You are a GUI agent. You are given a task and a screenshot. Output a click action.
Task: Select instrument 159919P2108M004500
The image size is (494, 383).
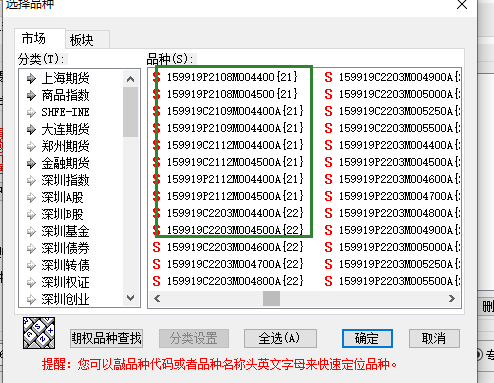pyautogui.click(x=232, y=94)
